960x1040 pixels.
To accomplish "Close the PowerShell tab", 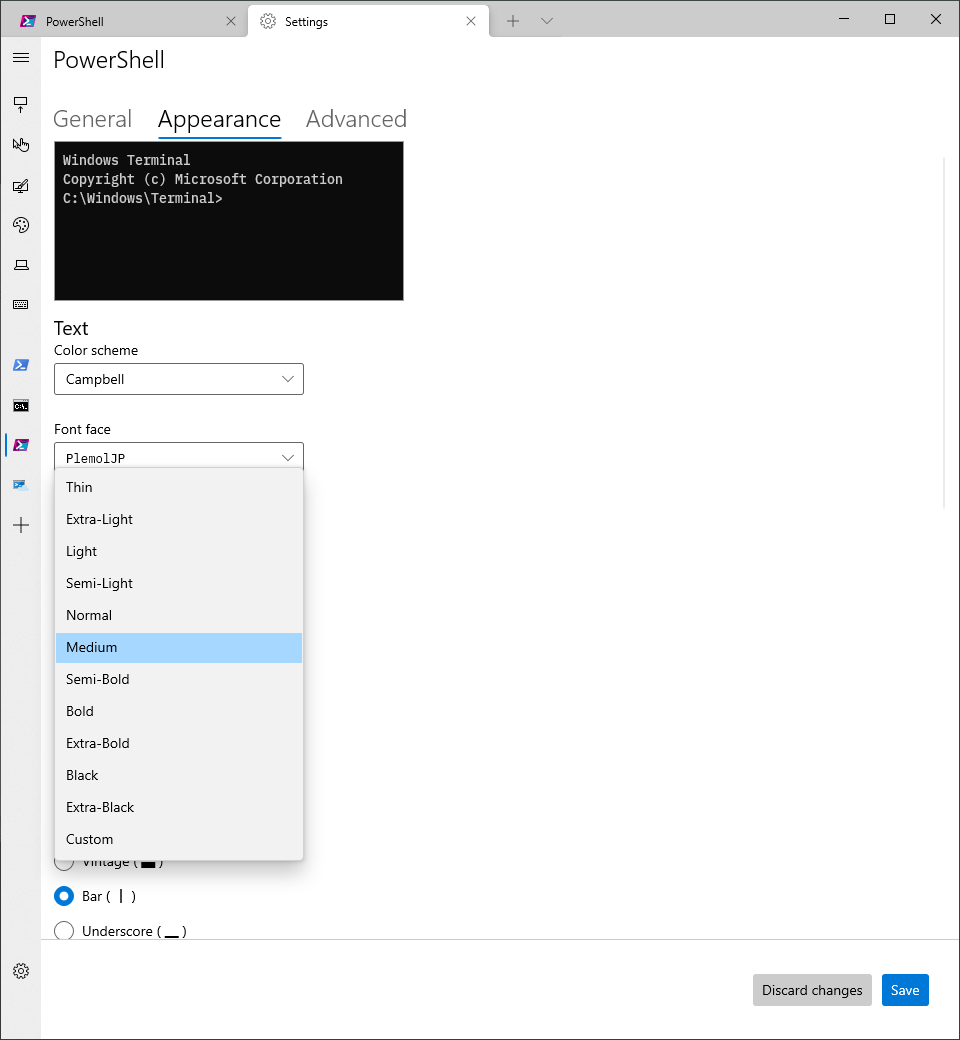I will click(x=231, y=21).
